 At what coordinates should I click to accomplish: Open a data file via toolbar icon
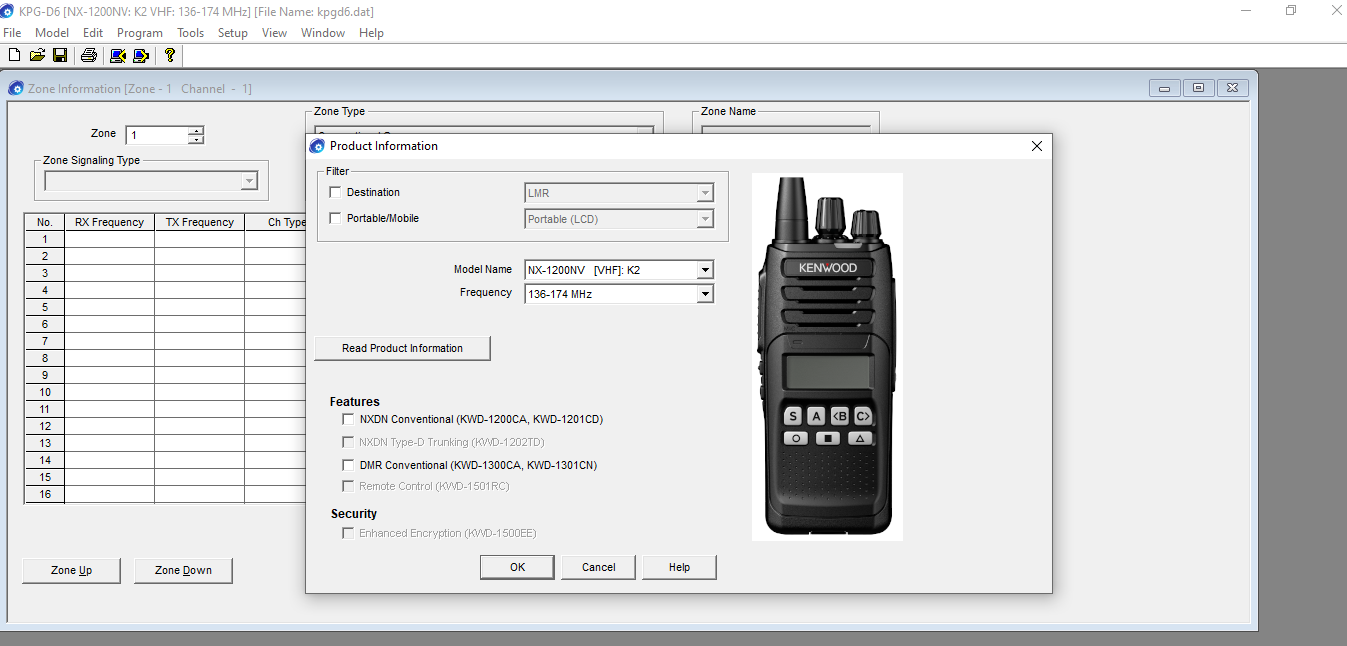click(x=37, y=55)
